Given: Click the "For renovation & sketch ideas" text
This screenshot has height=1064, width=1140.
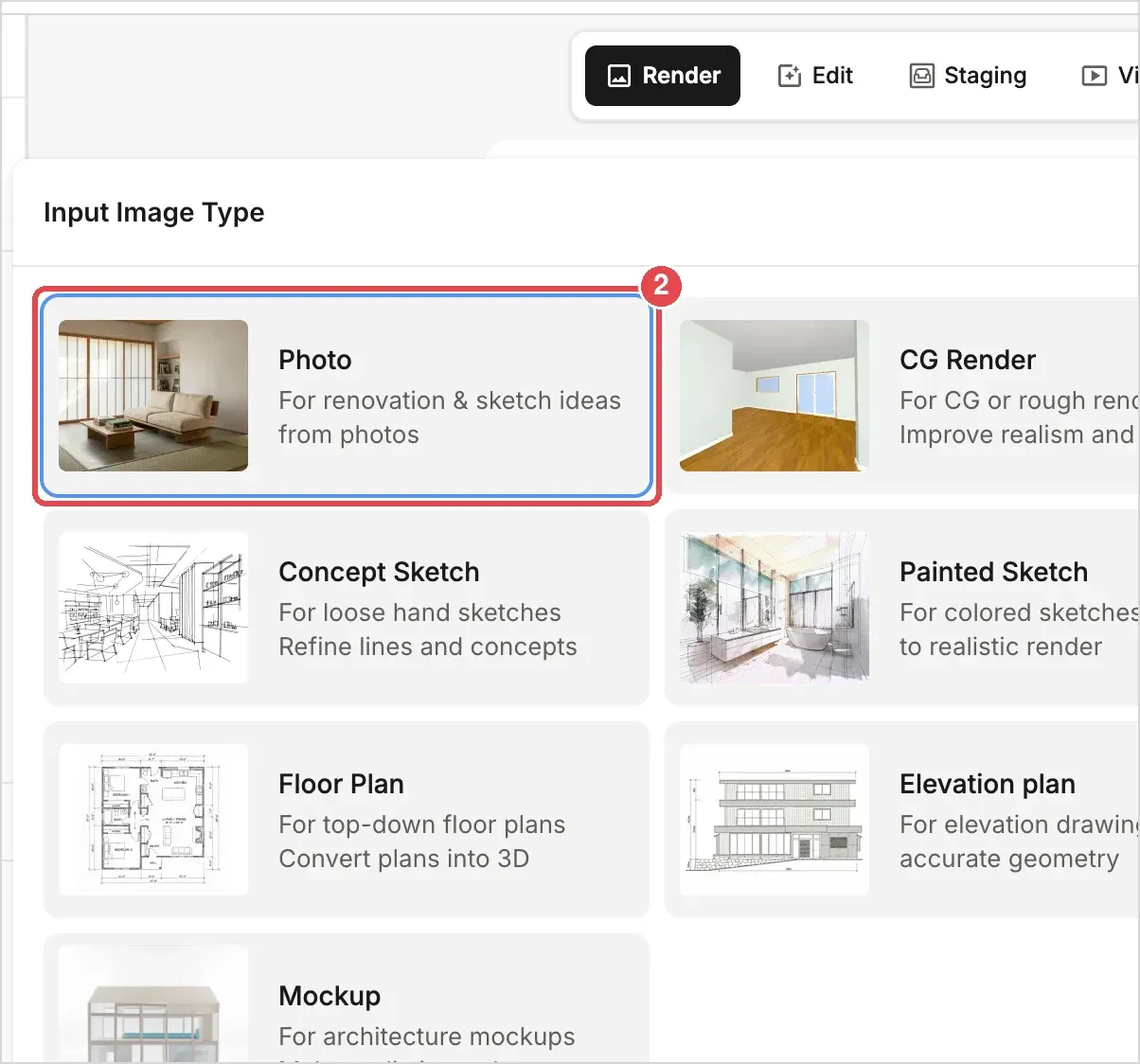Looking at the screenshot, I should click(x=450, y=400).
